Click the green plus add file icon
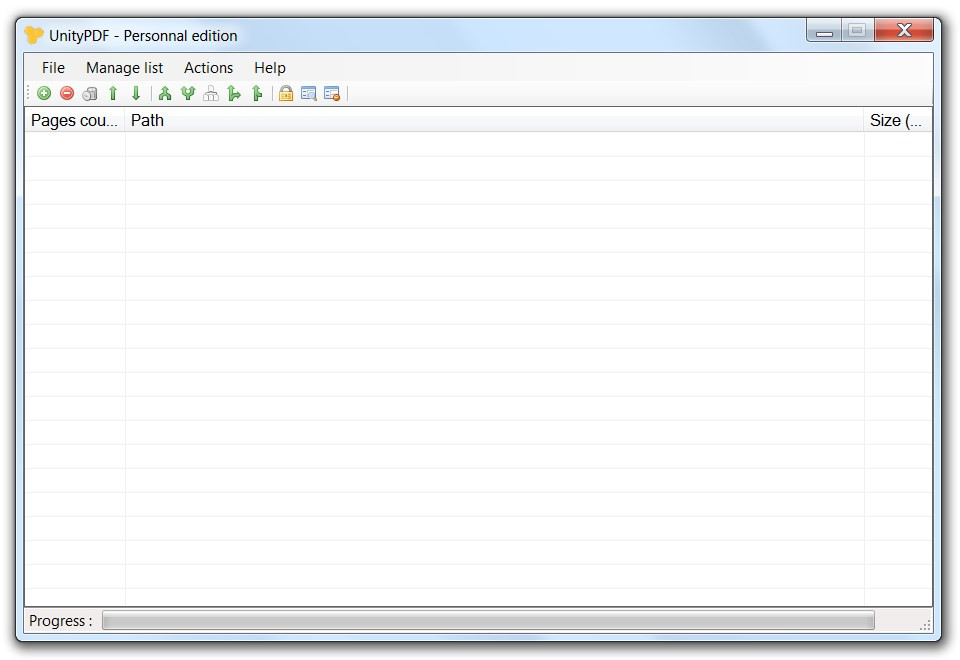960x660 pixels. (44, 93)
